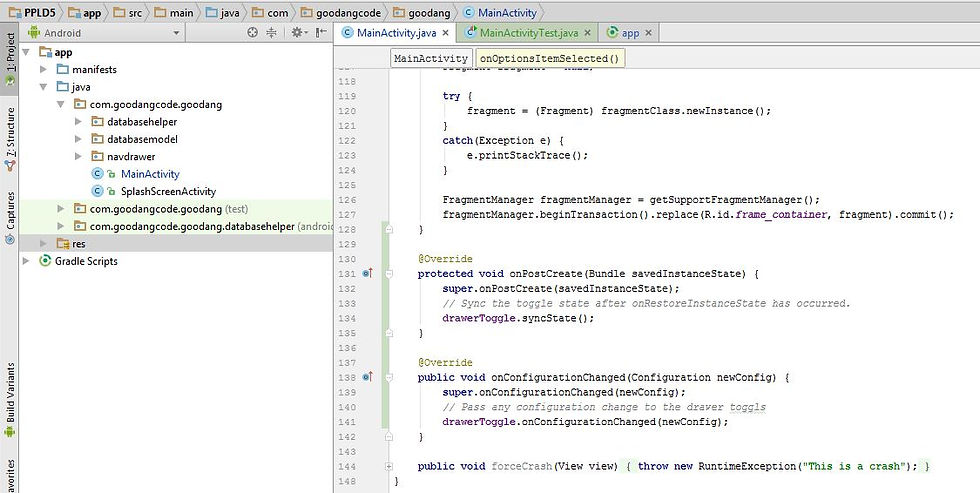Click the collapse all icon in Project panel
The width and height of the screenshot is (980, 493).
(x=271, y=32)
